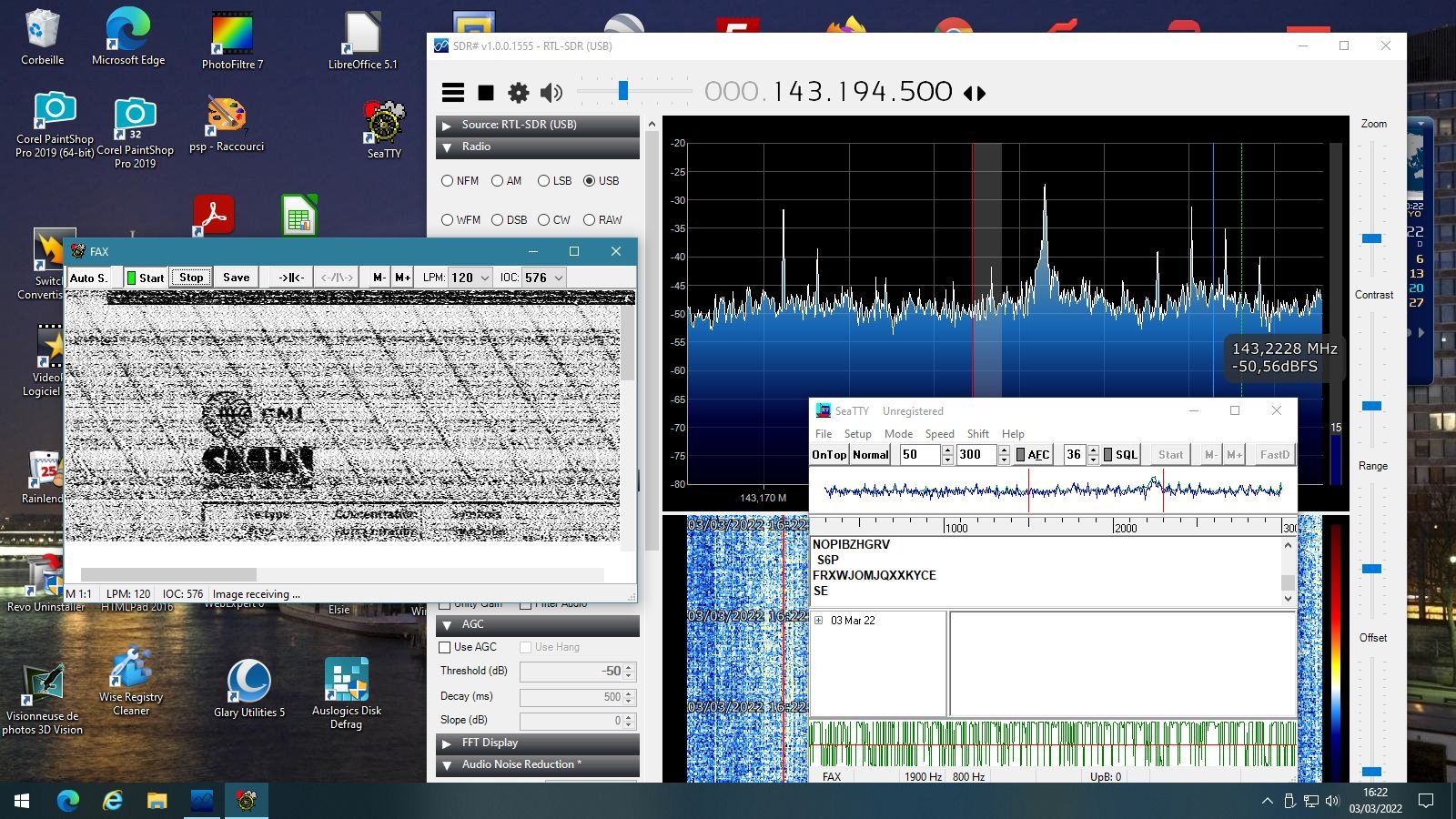Open the SeaTTY Mode menu
The width and height of the screenshot is (1456, 819).
898,434
